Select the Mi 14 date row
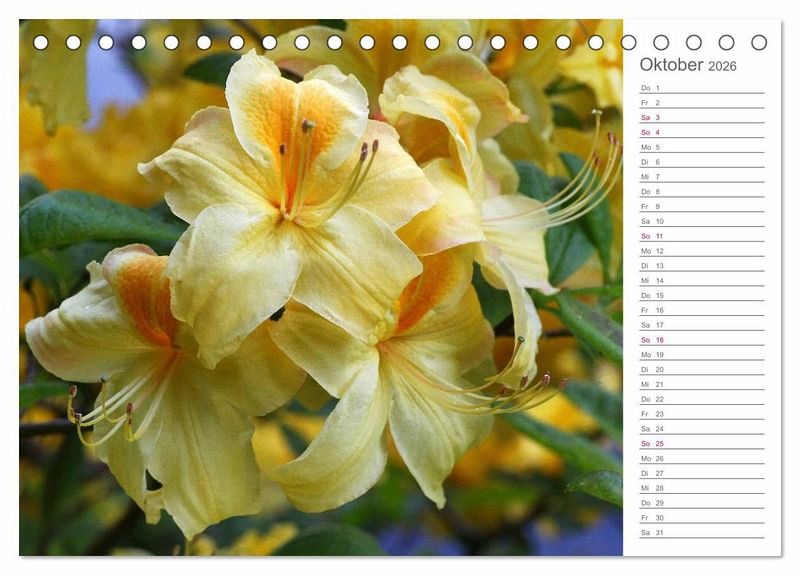The height and width of the screenshot is (575, 800). (701, 281)
